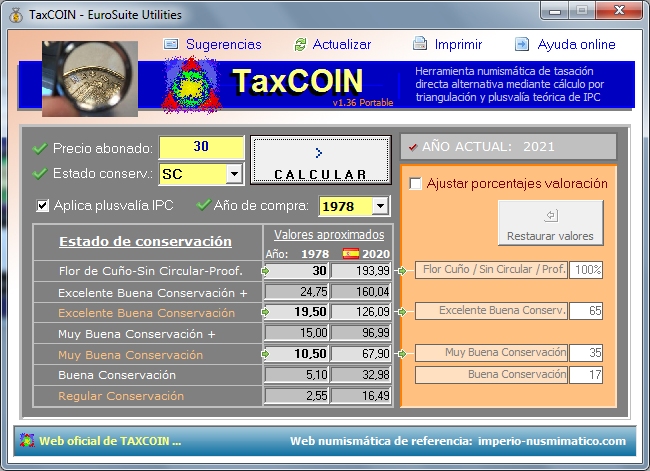Viewport: 650px width, 471px height.
Task: Select the Excelente Buena Conserv. percentage field
Action: [587, 311]
